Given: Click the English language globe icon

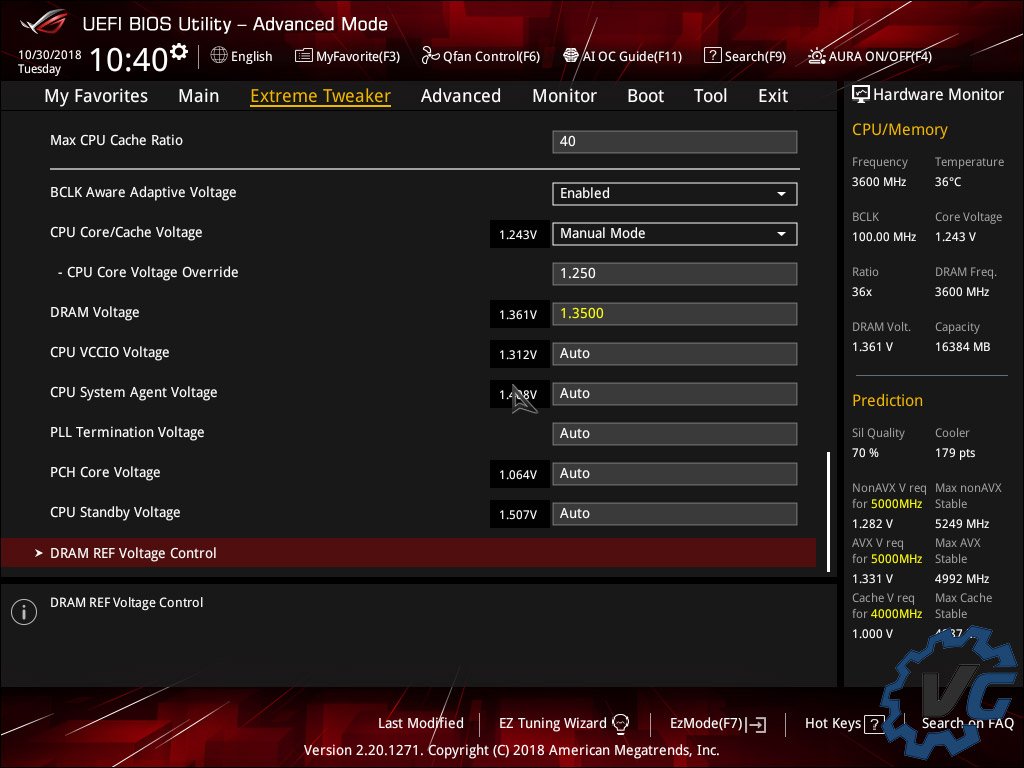Looking at the screenshot, I should (219, 56).
